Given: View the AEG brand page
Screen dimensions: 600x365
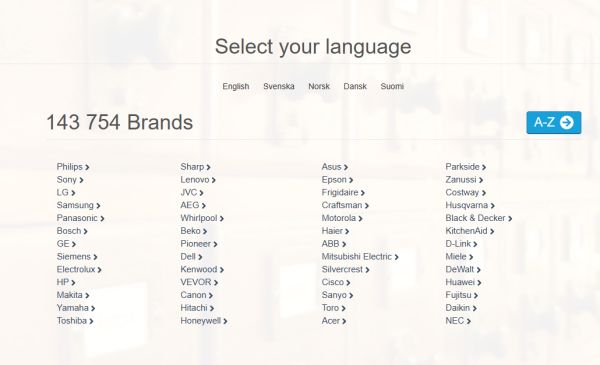Looking at the screenshot, I should point(193,205).
